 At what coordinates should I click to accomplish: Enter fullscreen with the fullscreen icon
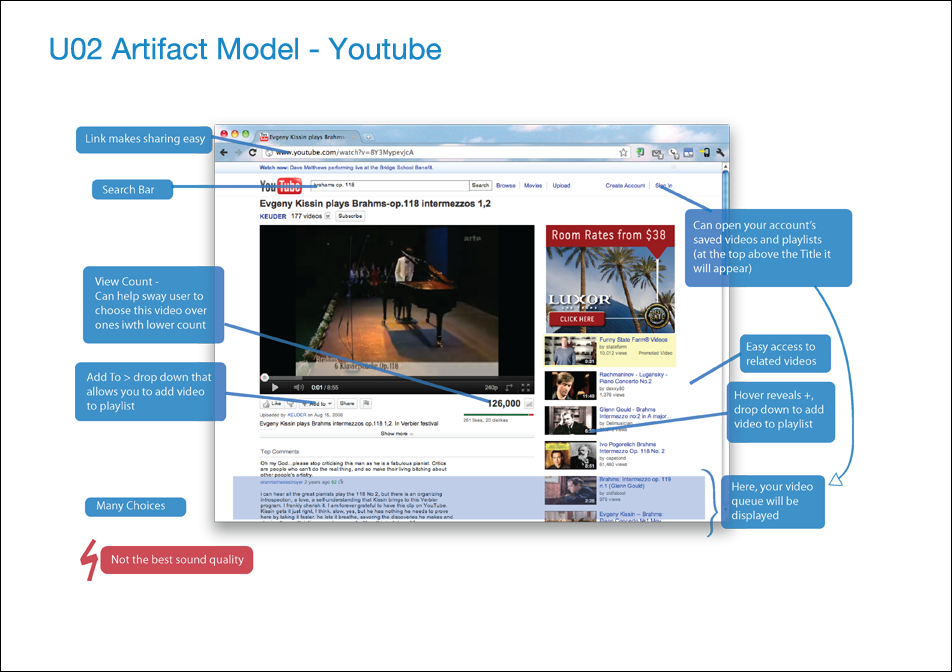tap(526, 387)
